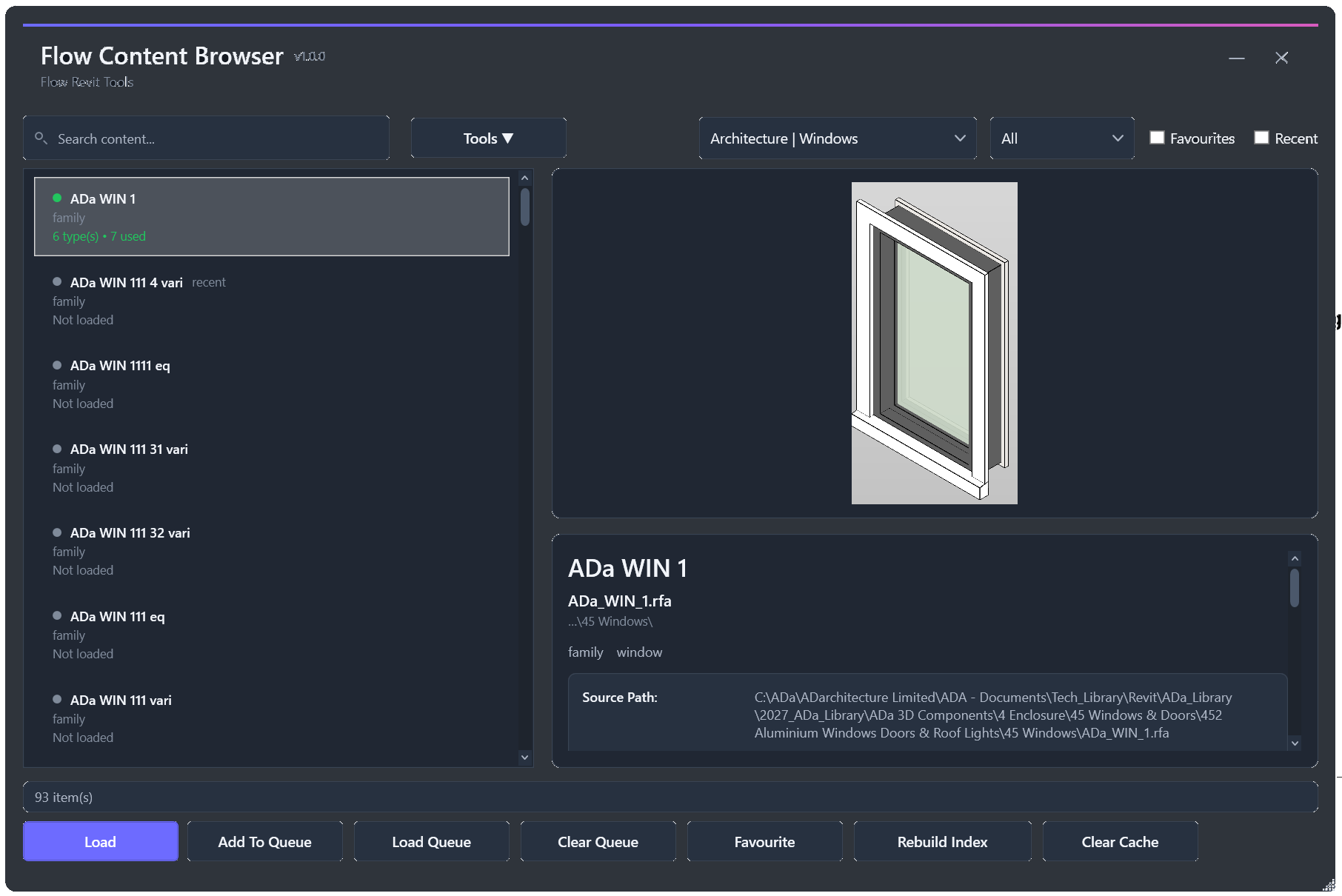Click the window preview thumbnail image
The height and width of the screenshot is (896, 1342).
[934, 343]
